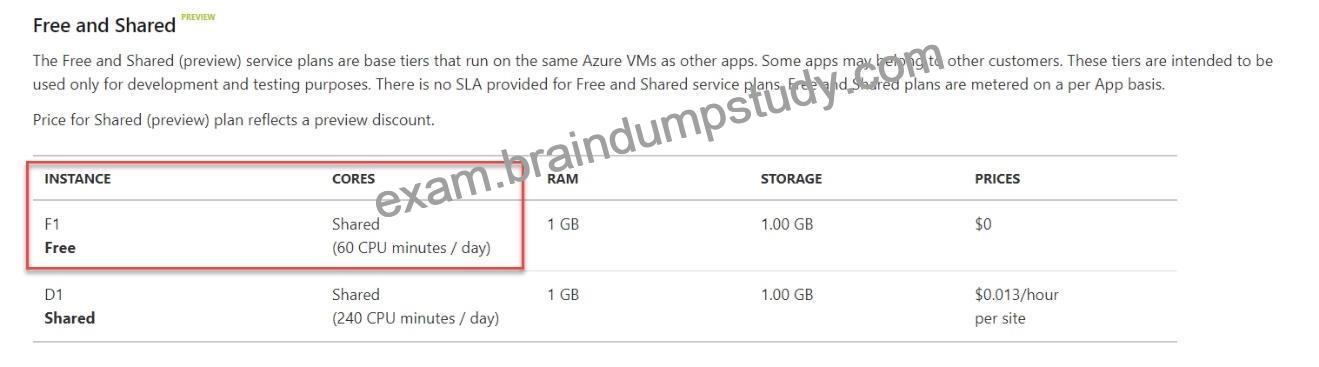Click the bold Free tier label

60,247
